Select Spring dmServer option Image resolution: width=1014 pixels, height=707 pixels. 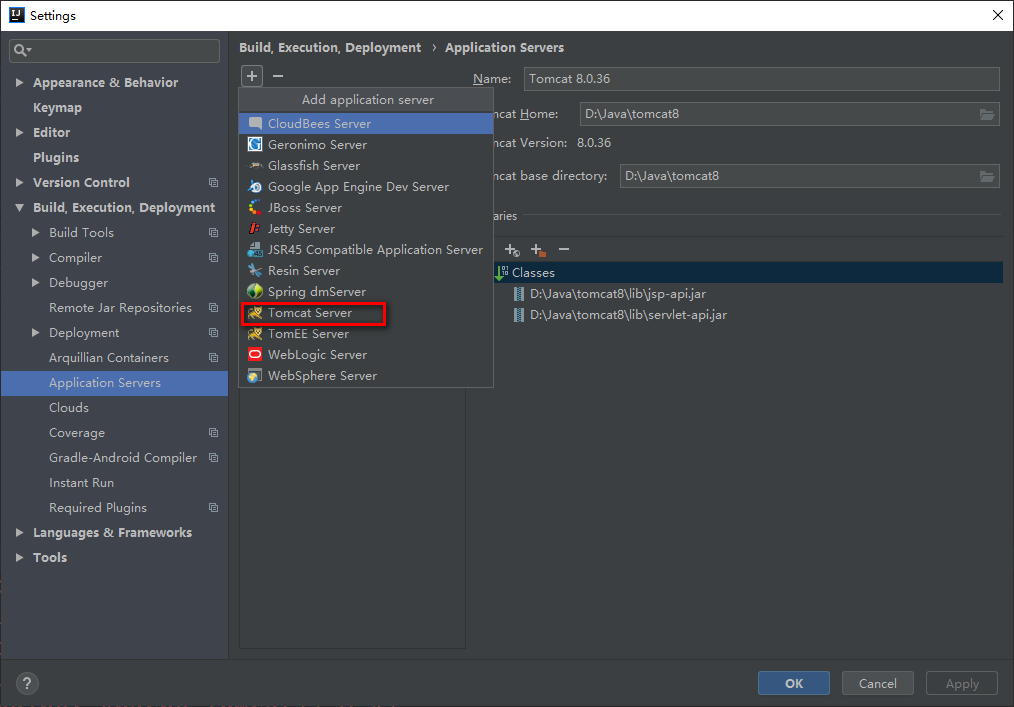tap(366, 292)
